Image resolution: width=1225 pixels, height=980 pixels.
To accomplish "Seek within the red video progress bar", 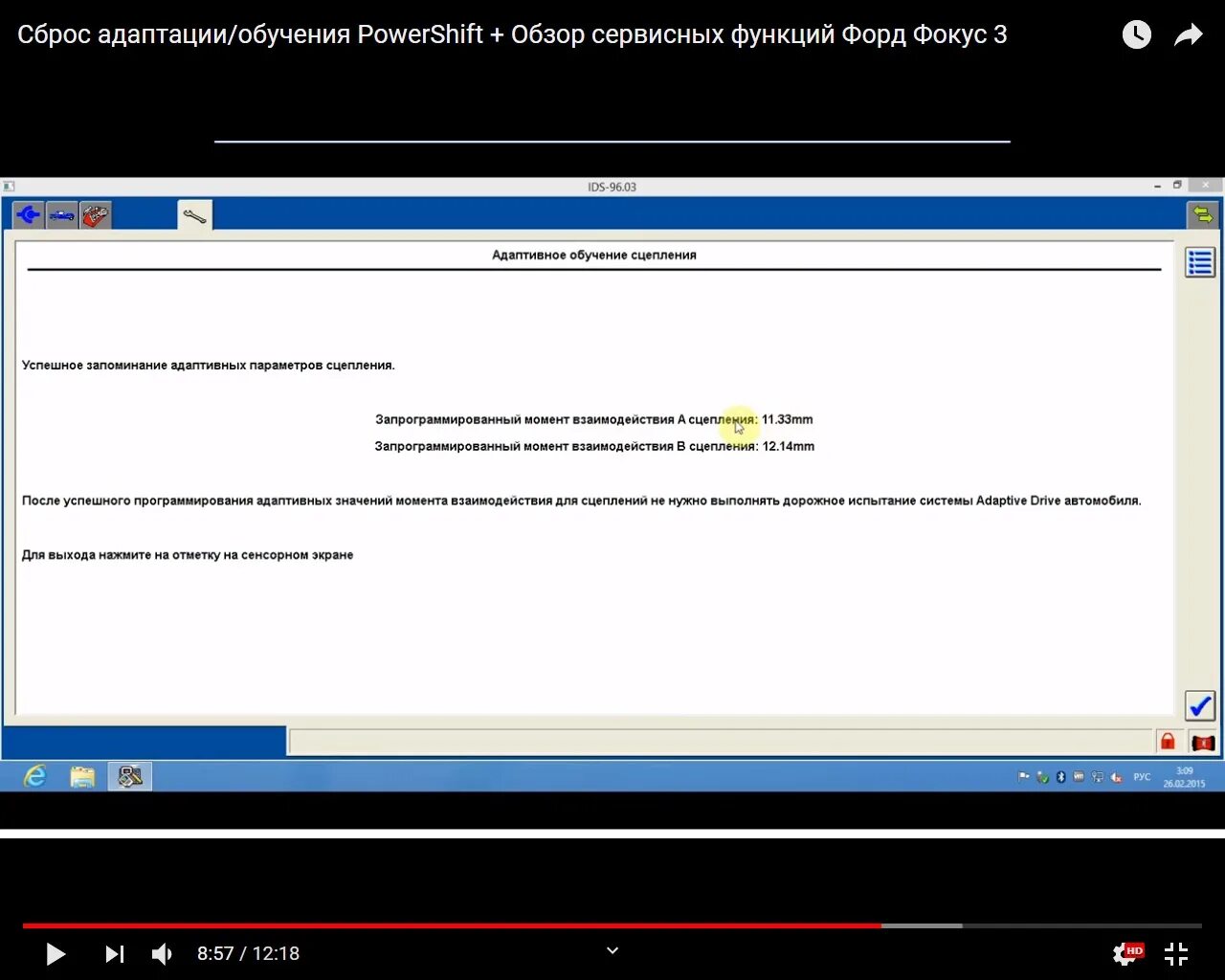I will click(x=452, y=925).
